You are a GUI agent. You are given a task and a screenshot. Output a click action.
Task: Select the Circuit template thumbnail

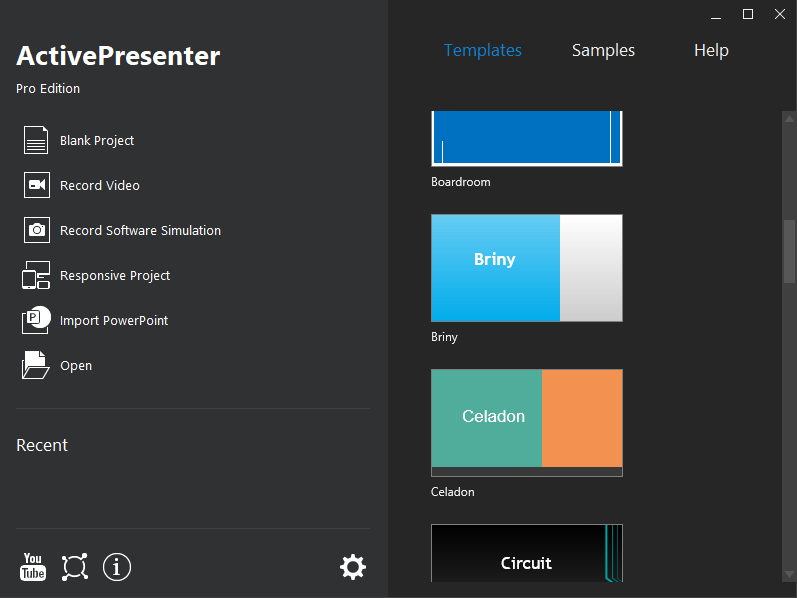click(527, 553)
